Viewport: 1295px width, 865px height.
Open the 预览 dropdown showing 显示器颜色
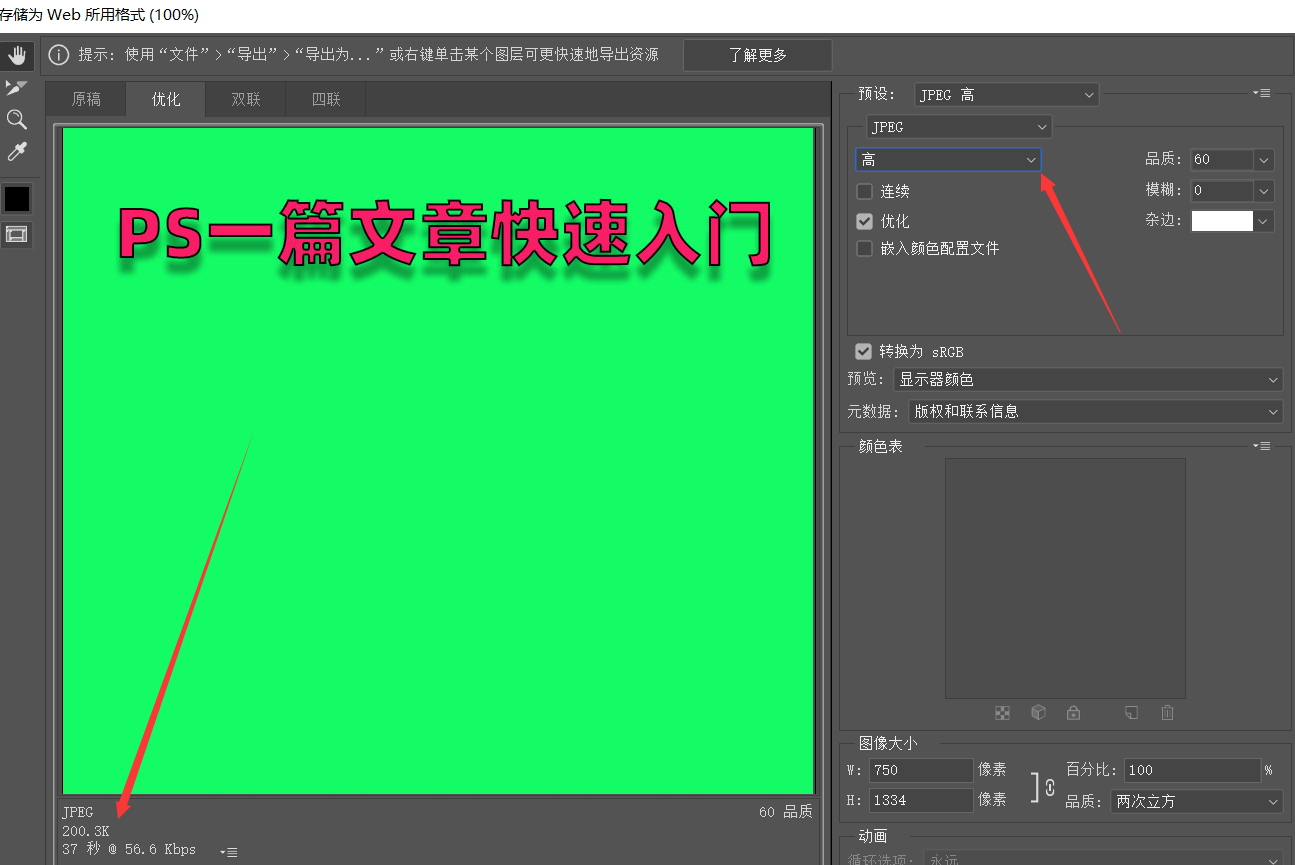[1086, 380]
